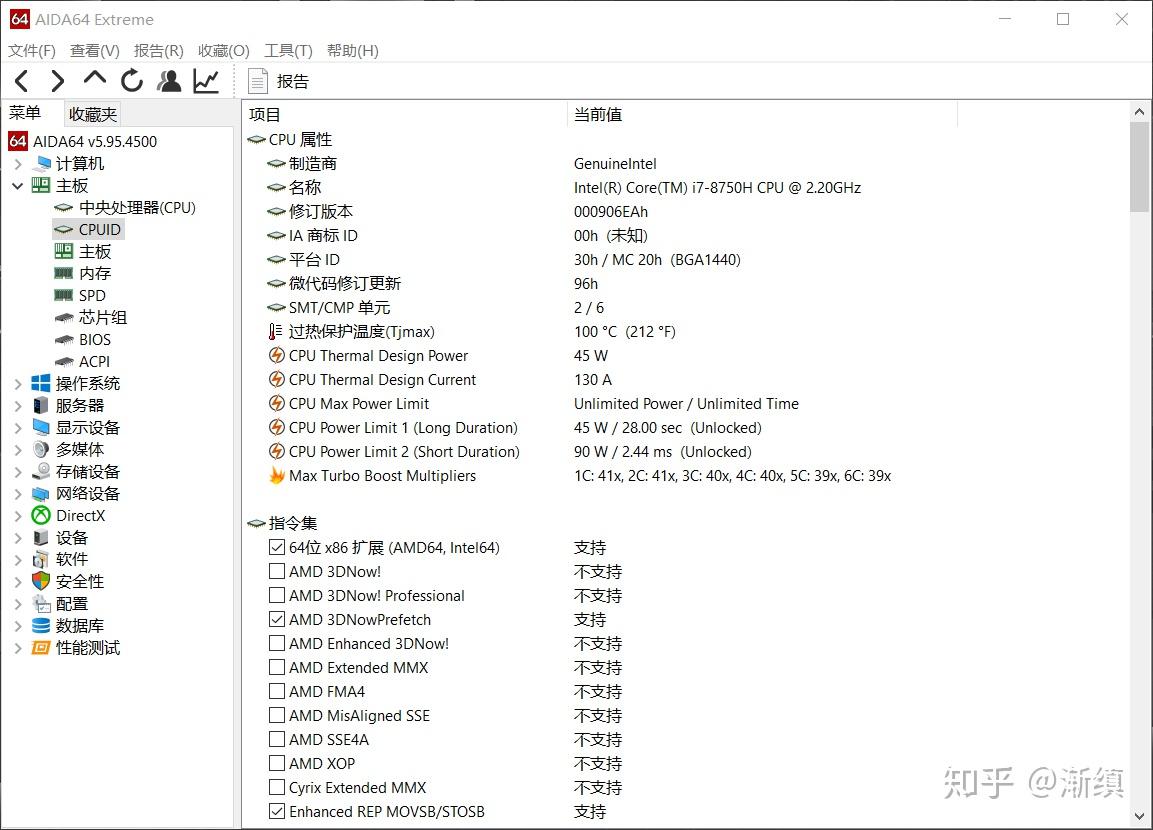Open the DirectX category icon
Image resolution: width=1153 pixels, height=830 pixels.
(40, 515)
